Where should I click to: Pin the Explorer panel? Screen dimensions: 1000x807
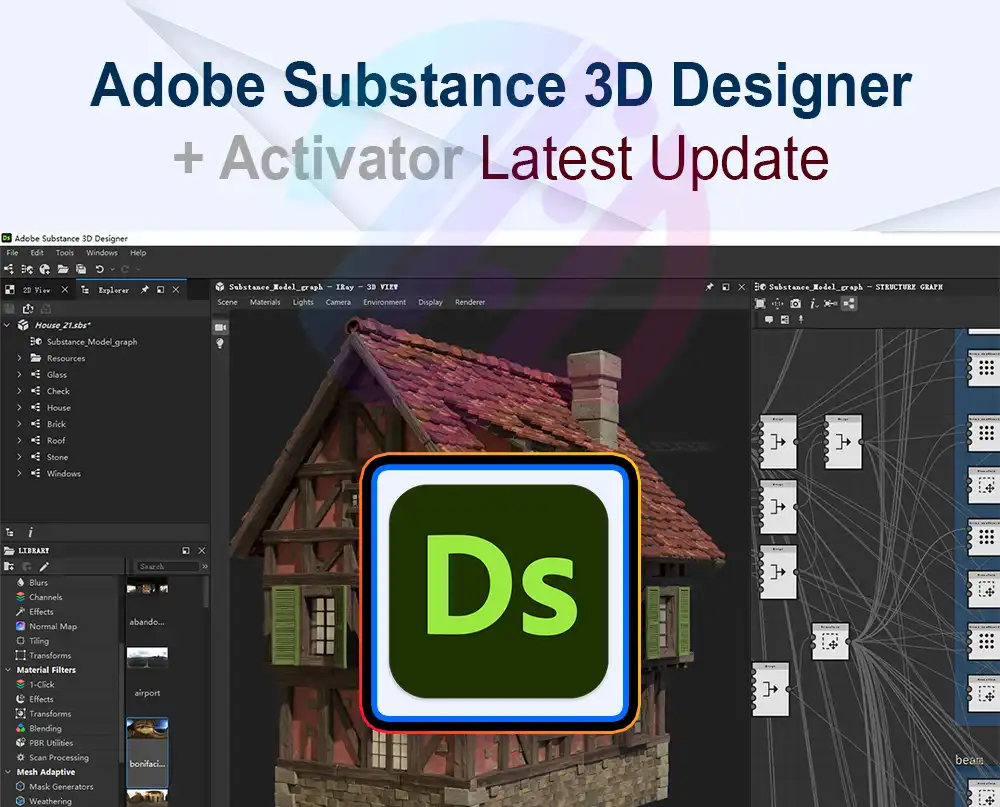(144, 290)
